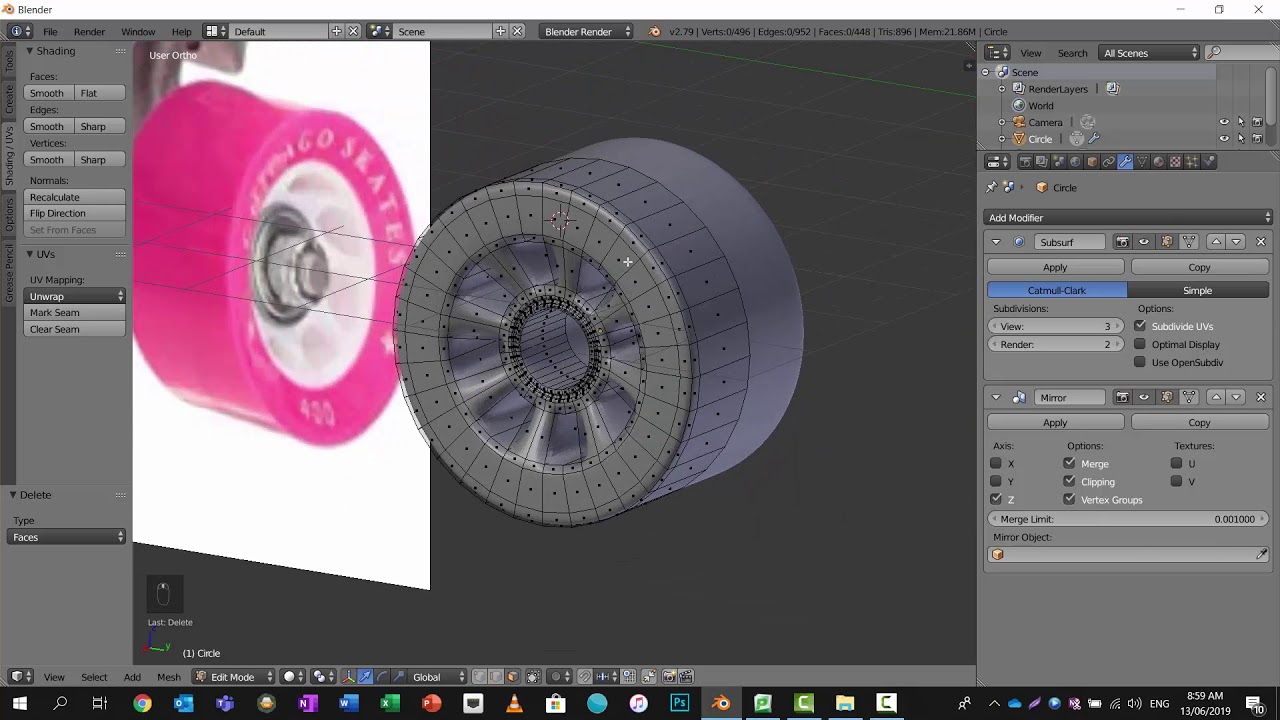Switch subdivision type to Simple
The image size is (1280, 720).
[x=1197, y=291]
